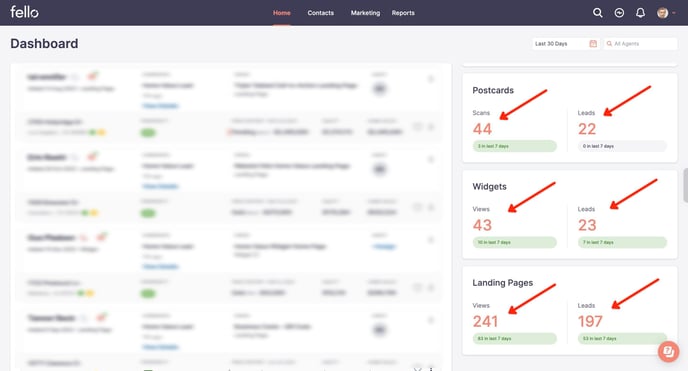Click the '83 in last 7 days' badge
The height and width of the screenshot is (371, 688).
(515, 339)
